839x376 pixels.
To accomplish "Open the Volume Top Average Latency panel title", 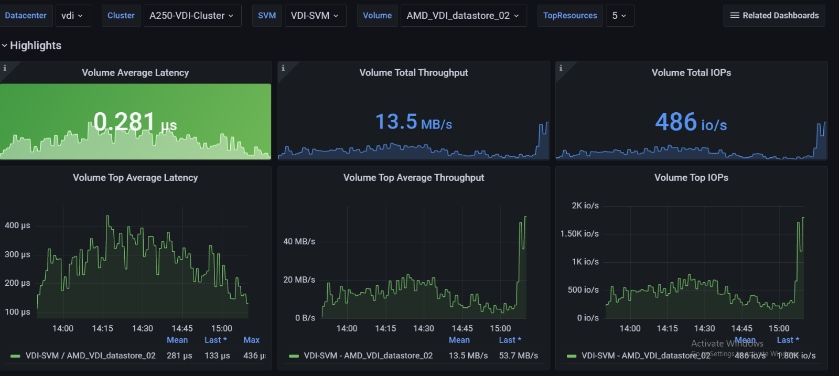I will [135, 178].
